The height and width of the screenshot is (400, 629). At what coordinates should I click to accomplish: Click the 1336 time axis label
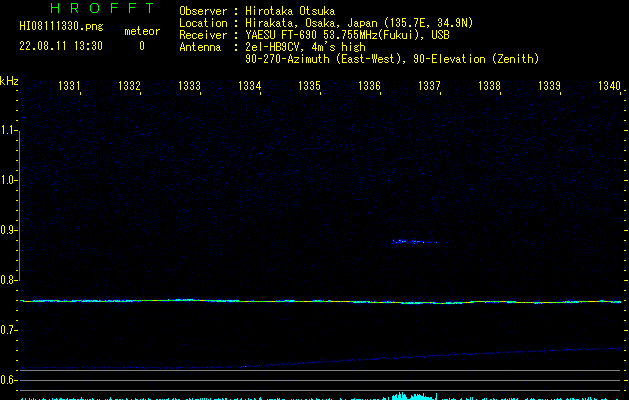(x=369, y=85)
